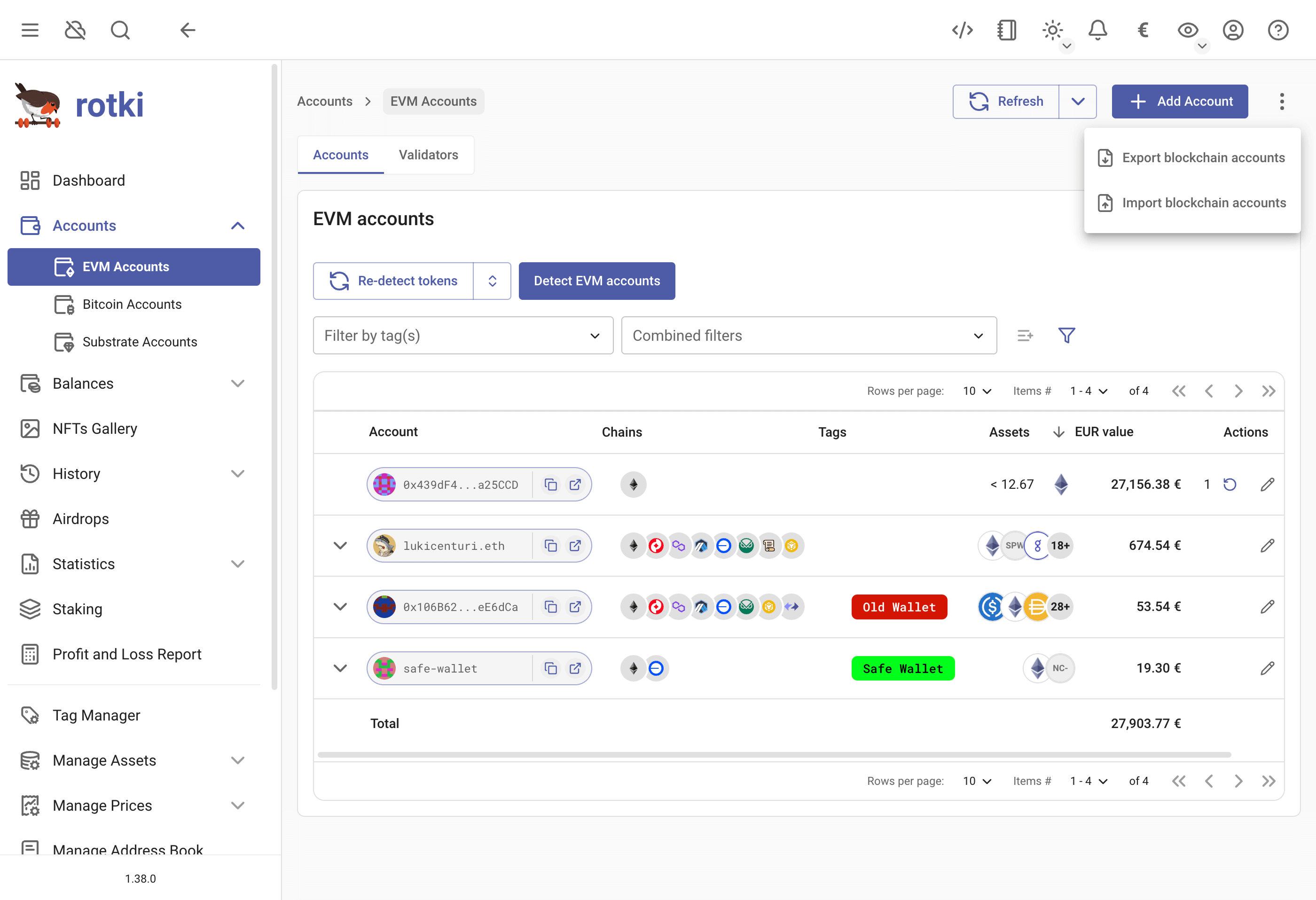Open Re-detect tokens chain selector arrows
The width and height of the screenshot is (1316, 900).
coord(492,281)
